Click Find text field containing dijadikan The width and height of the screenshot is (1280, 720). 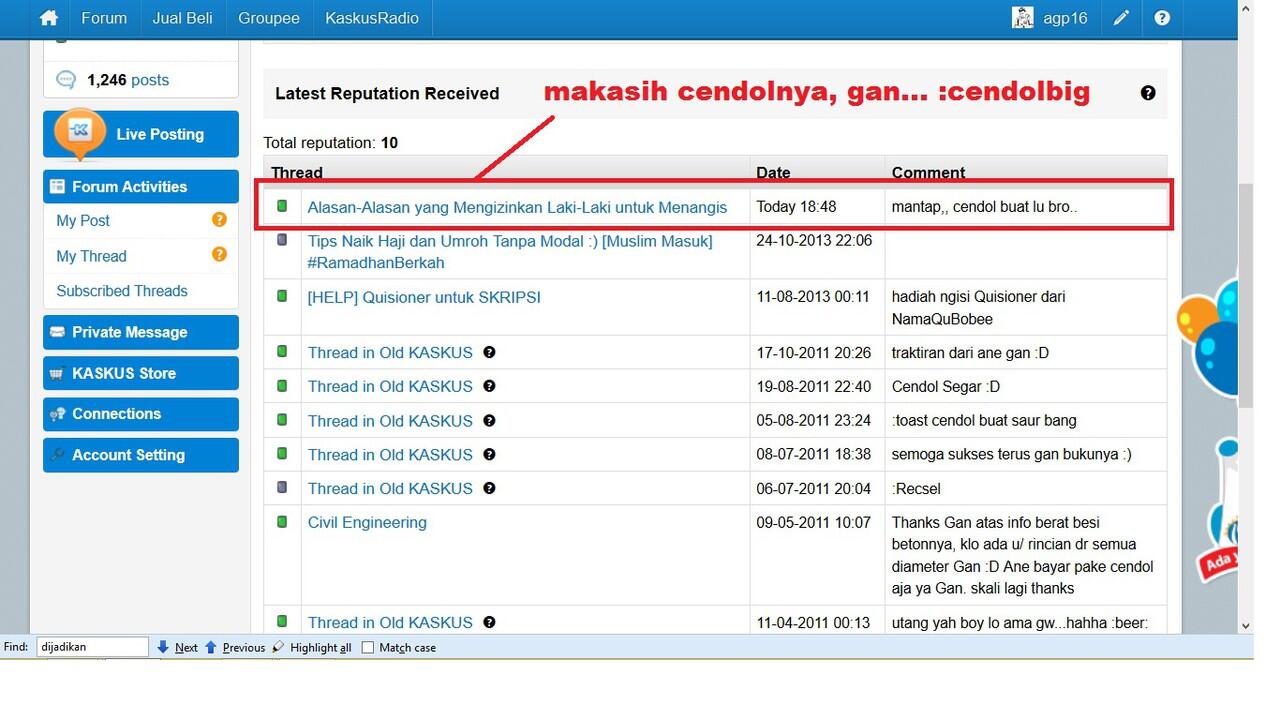click(x=92, y=647)
